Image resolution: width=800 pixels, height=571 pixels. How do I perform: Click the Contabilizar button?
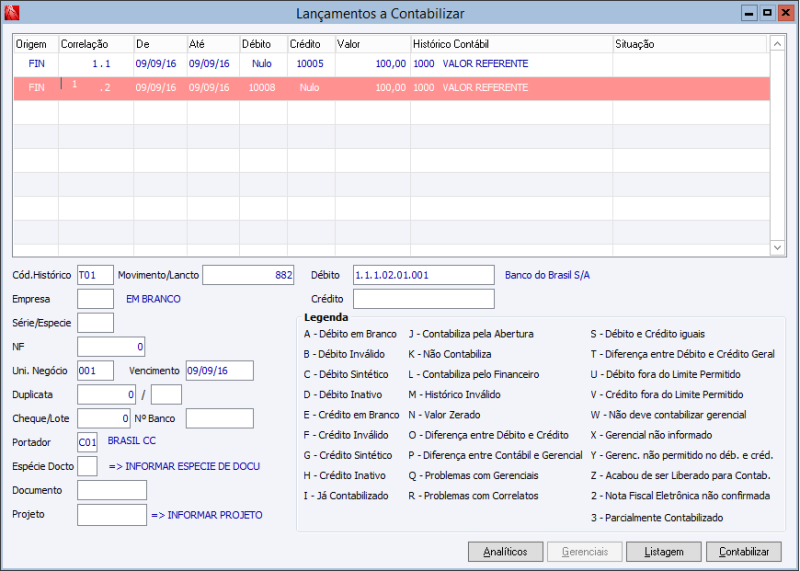coord(744,552)
